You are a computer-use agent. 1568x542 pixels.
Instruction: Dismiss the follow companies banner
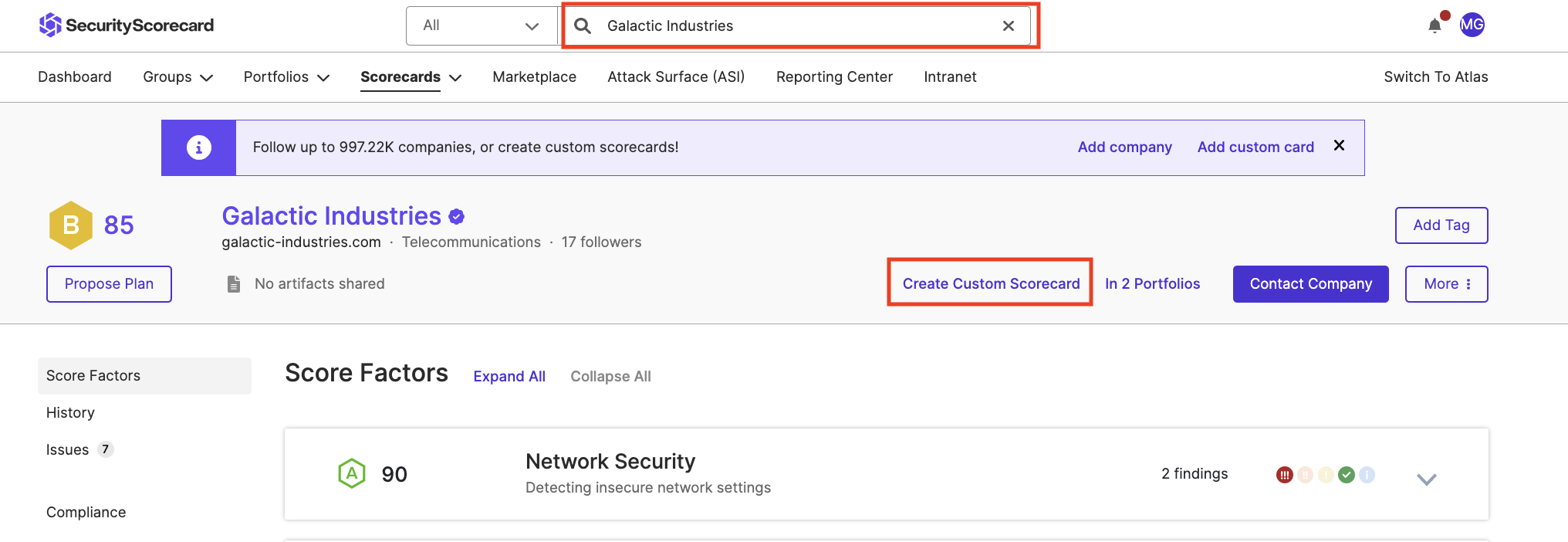pos(1340,145)
